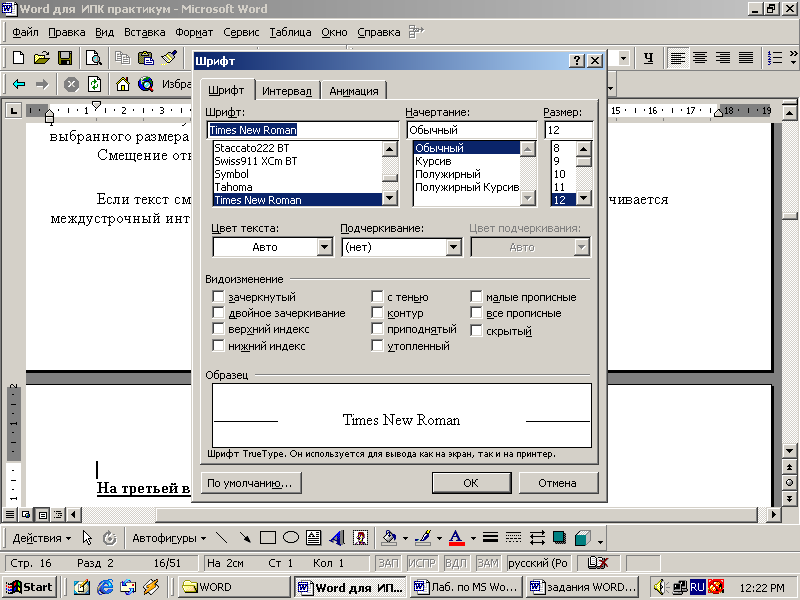Image resolution: width=800 pixels, height=600 pixels.
Task: Center text alignment toolbar icon
Action: click(700, 58)
